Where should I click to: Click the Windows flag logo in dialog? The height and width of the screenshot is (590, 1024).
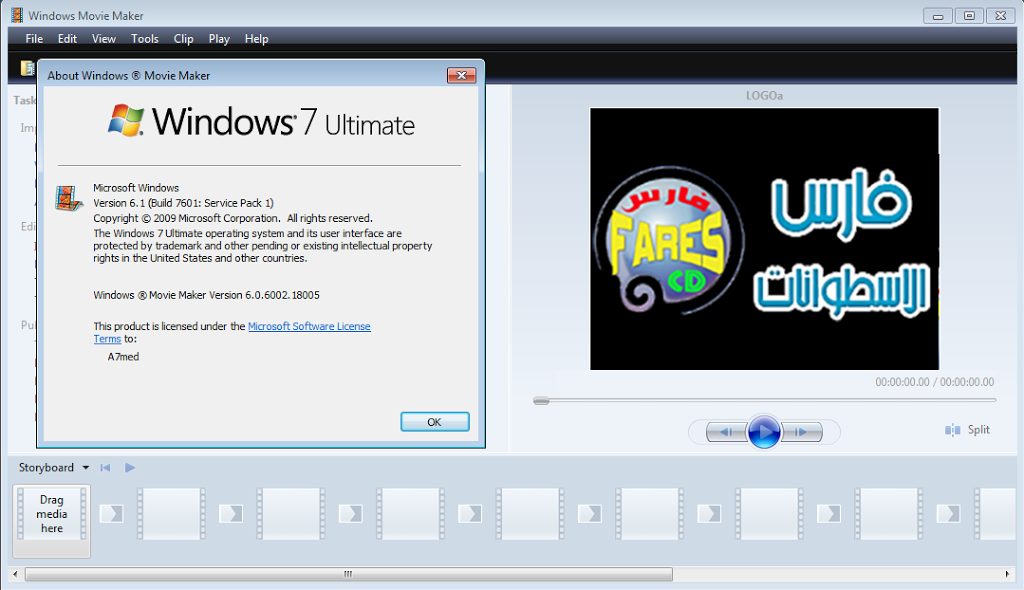[126, 120]
